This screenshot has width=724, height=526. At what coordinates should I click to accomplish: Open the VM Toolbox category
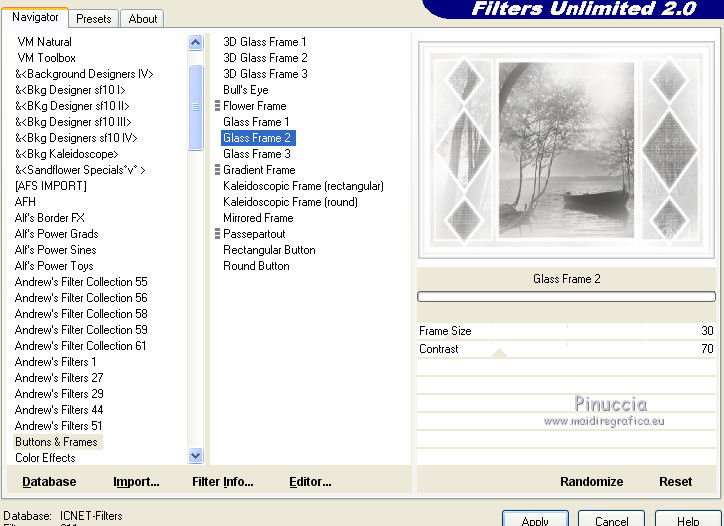(46, 58)
